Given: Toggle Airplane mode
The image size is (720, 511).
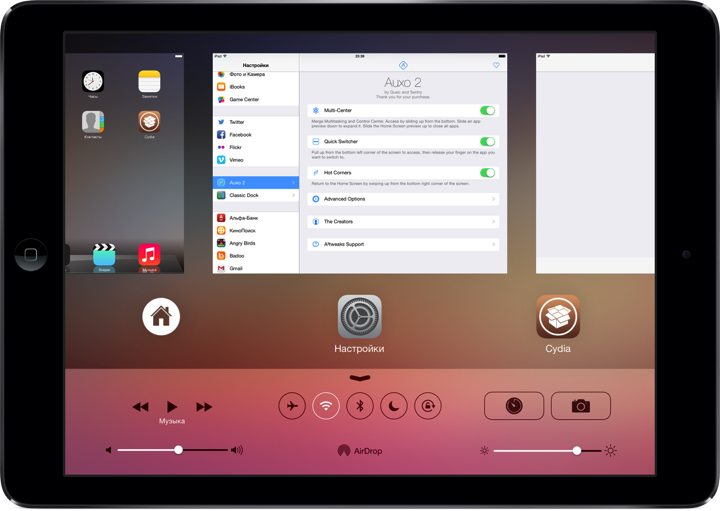Looking at the screenshot, I should tap(292, 406).
